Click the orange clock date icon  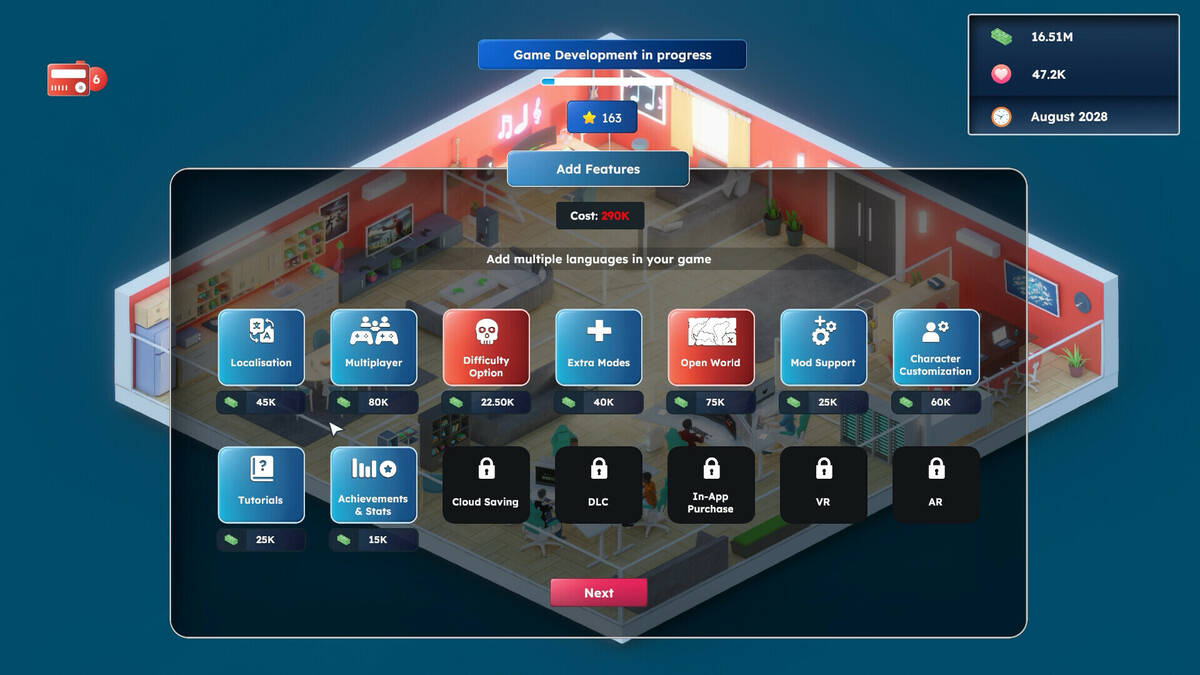[x=1001, y=116]
